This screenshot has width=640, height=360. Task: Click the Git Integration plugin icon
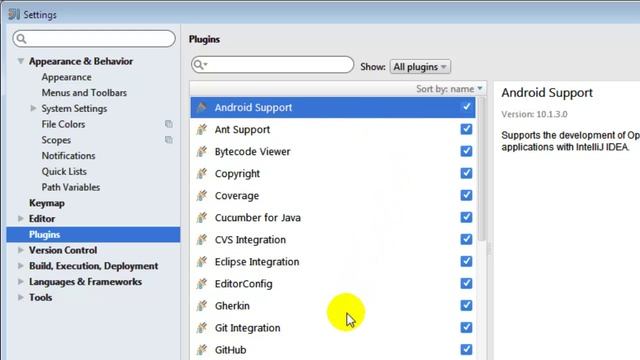coord(202,328)
